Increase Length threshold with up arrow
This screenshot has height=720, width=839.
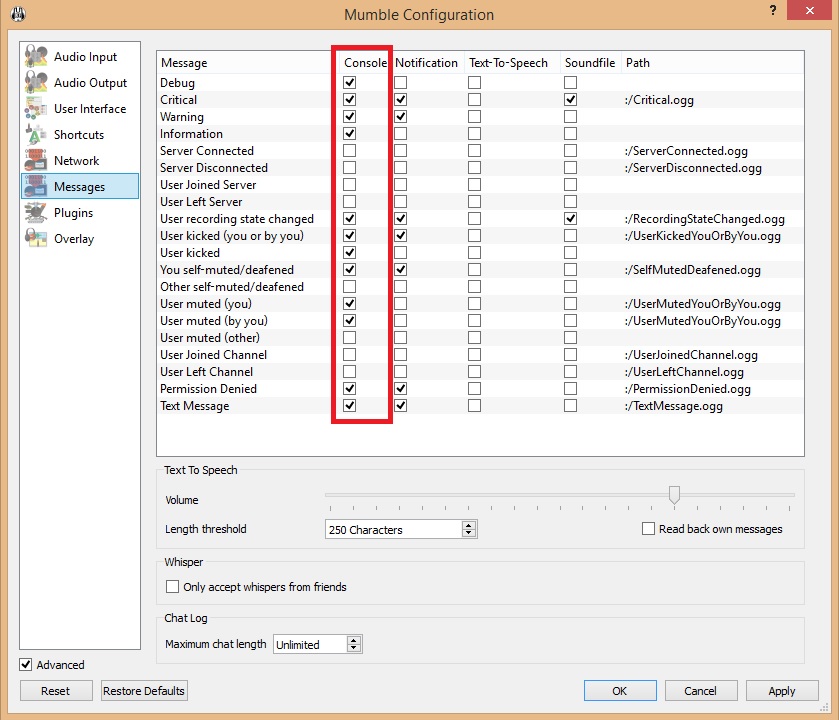point(469,525)
